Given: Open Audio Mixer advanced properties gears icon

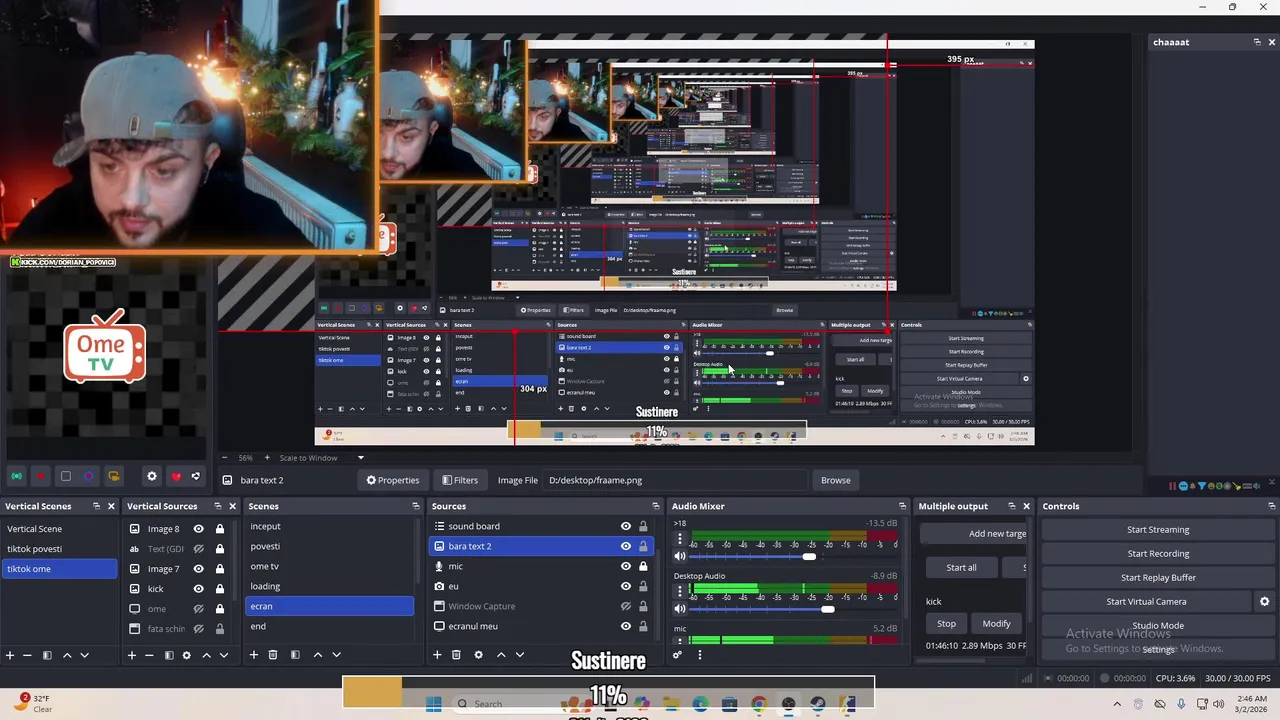Looking at the screenshot, I should (677, 655).
